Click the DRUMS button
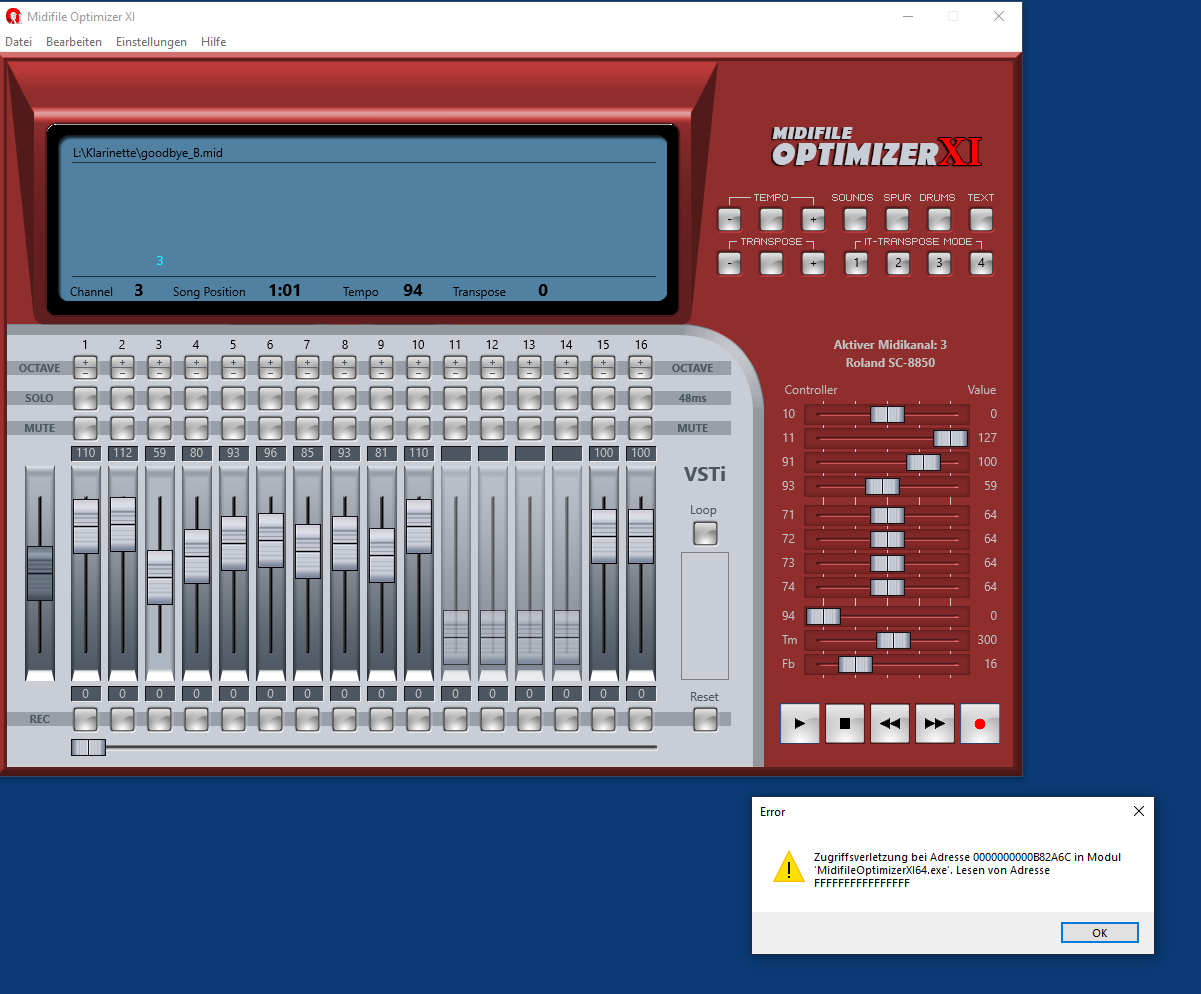Viewport: 1201px width, 994px height. coord(939,219)
